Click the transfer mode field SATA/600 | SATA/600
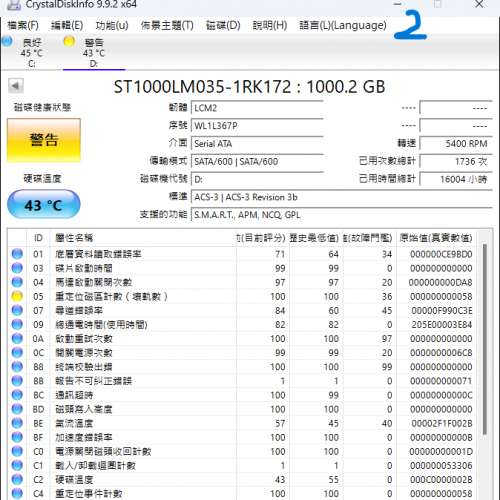This screenshot has width=500, height=500. [257, 161]
